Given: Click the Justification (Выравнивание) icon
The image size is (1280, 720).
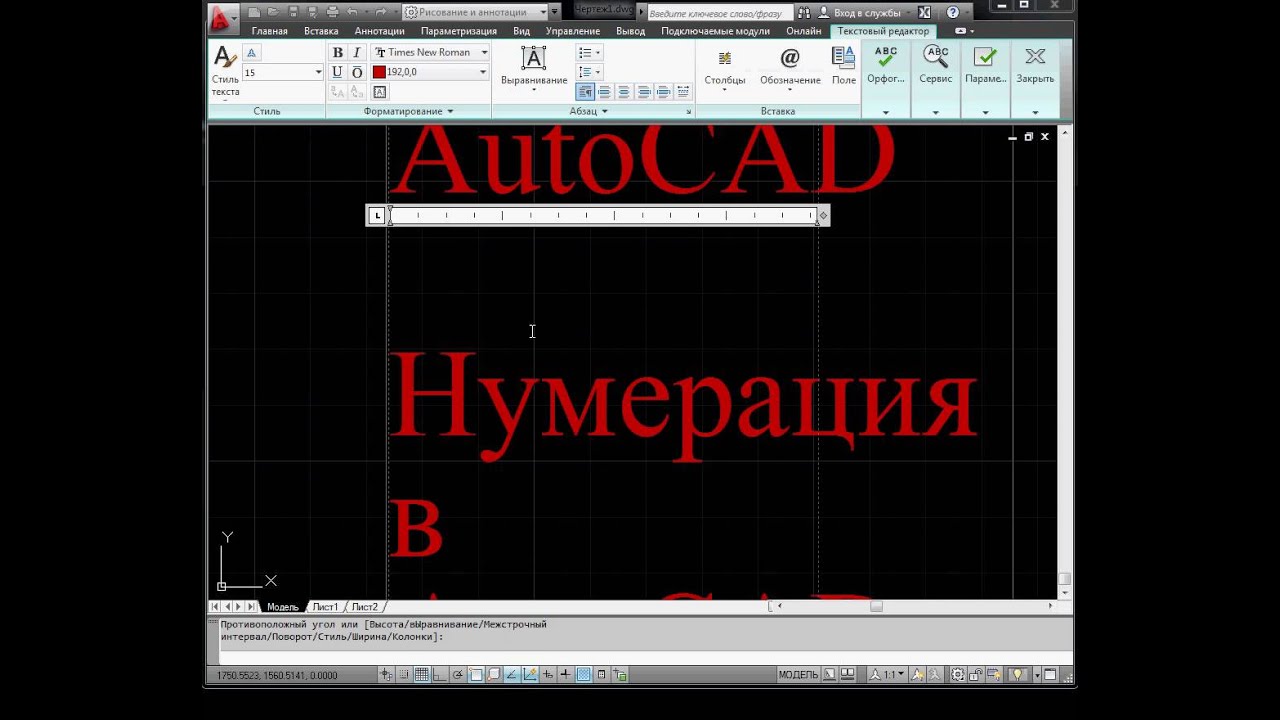Looking at the screenshot, I should click(534, 58).
